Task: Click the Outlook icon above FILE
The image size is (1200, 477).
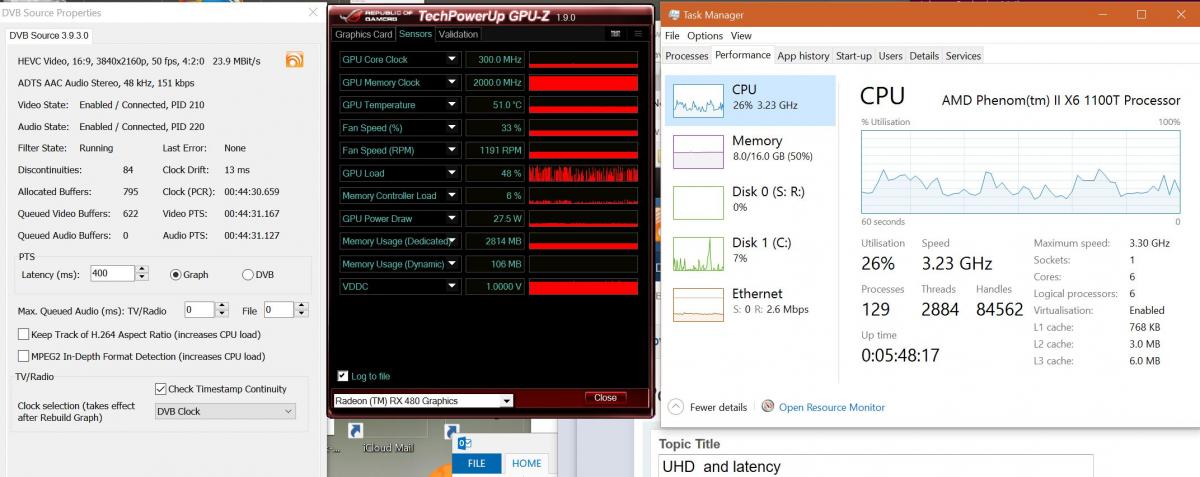Action: (464, 441)
